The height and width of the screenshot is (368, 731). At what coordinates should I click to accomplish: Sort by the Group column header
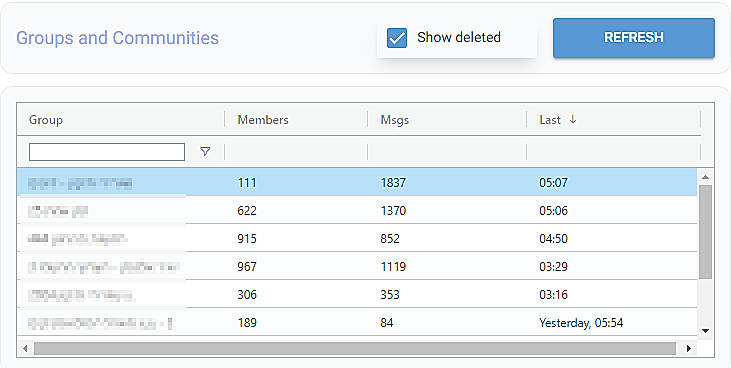(46, 120)
